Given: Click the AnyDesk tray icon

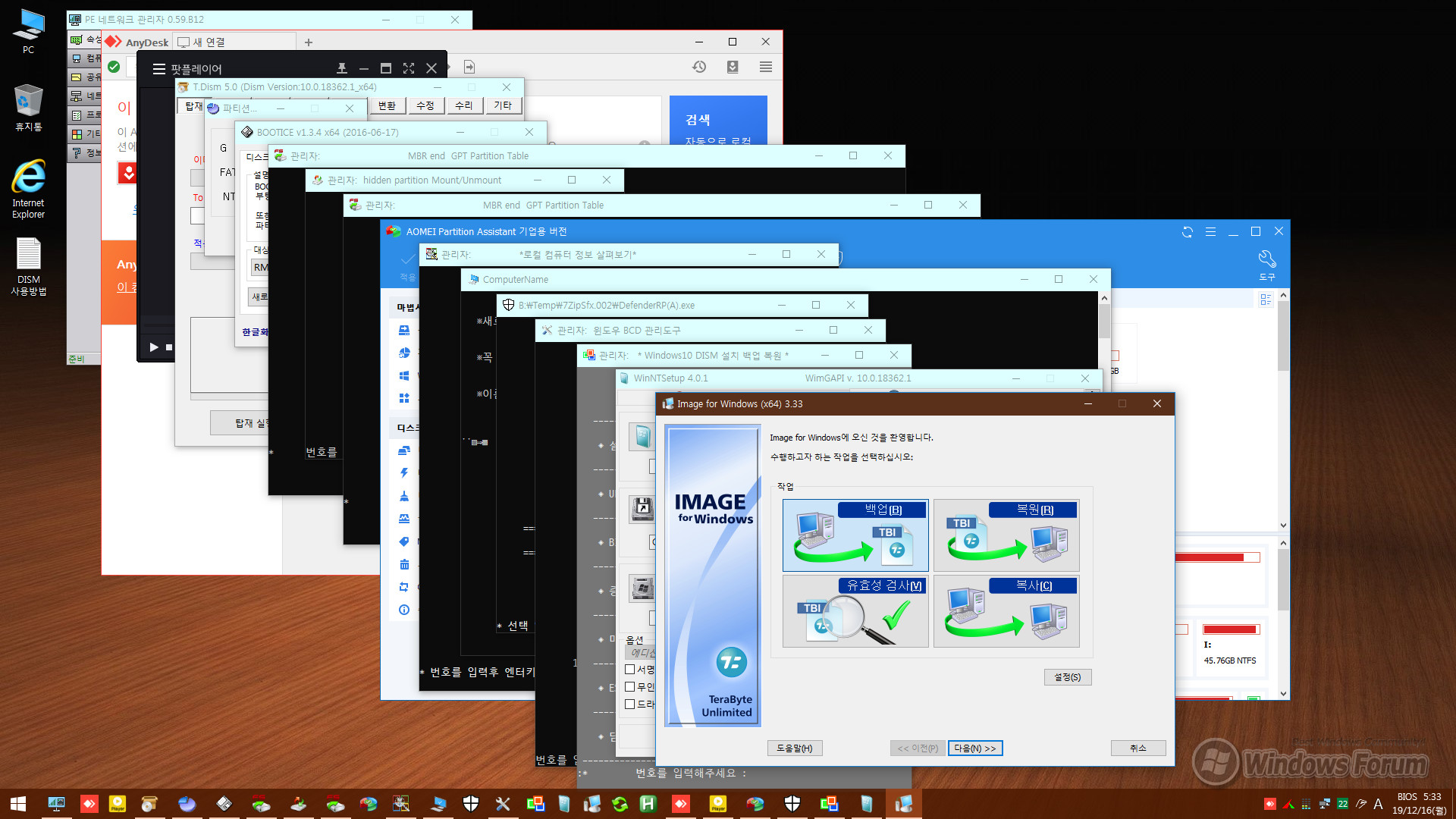Looking at the screenshot, I should pos(1270,804).
